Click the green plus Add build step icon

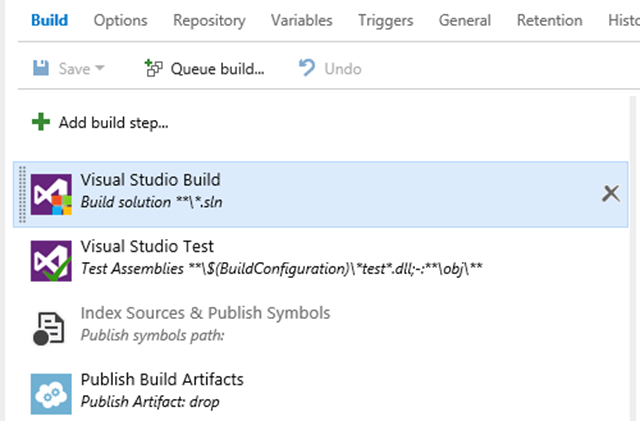coord(41,122)
